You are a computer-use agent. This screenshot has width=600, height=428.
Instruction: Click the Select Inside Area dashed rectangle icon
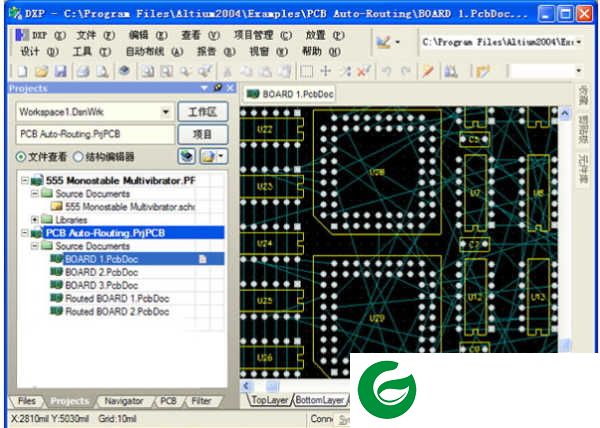tap(307, 72)
